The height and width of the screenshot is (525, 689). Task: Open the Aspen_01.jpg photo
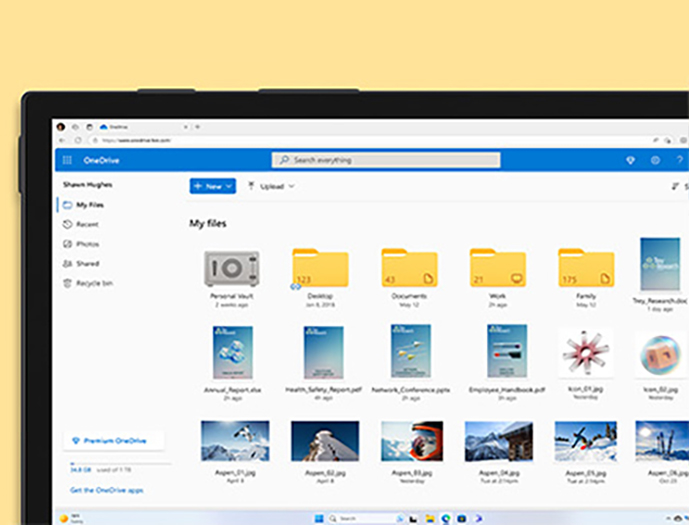pyautogui.click(x=235, y=441)
